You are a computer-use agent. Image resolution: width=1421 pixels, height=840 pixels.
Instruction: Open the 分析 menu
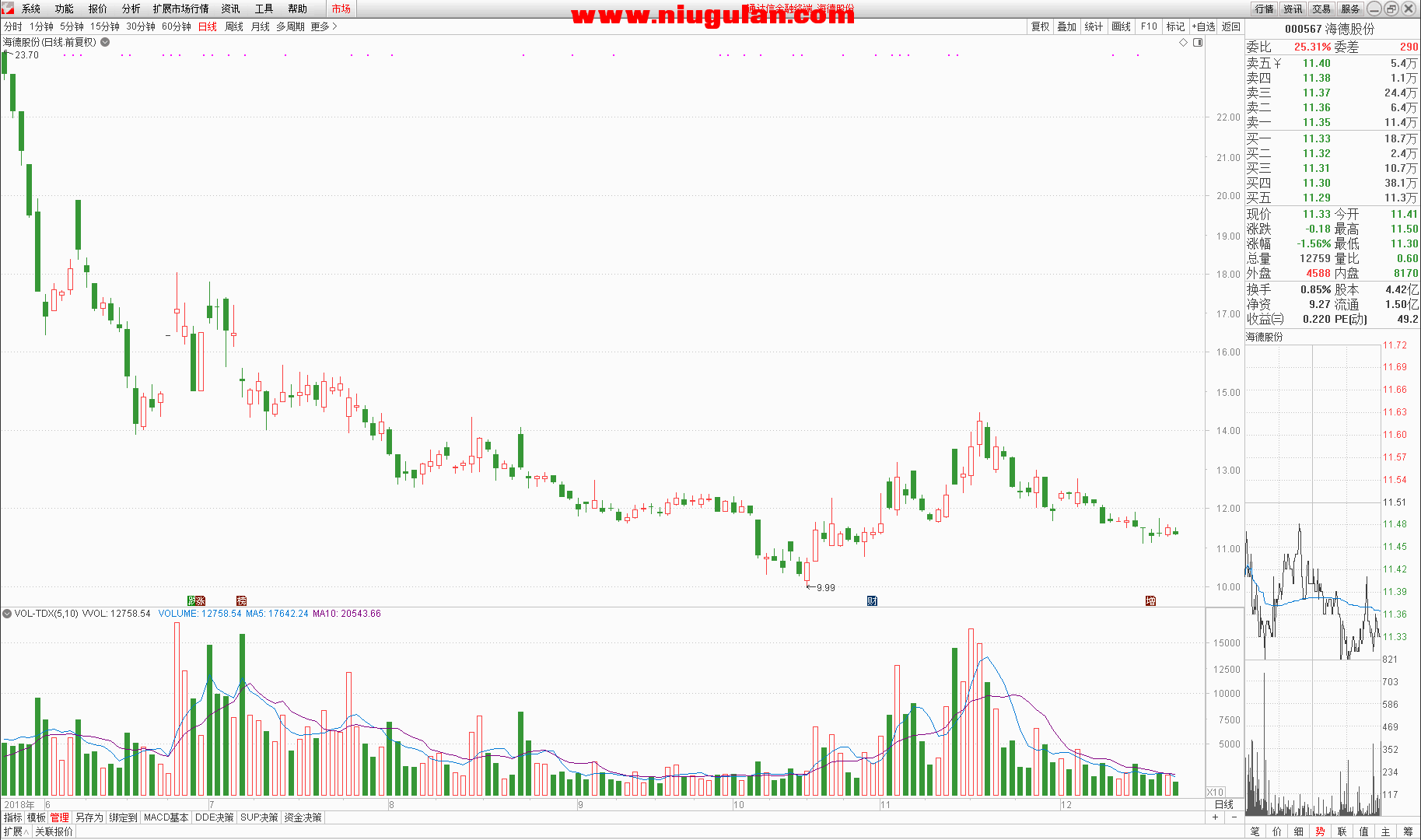tap(131, 9)
